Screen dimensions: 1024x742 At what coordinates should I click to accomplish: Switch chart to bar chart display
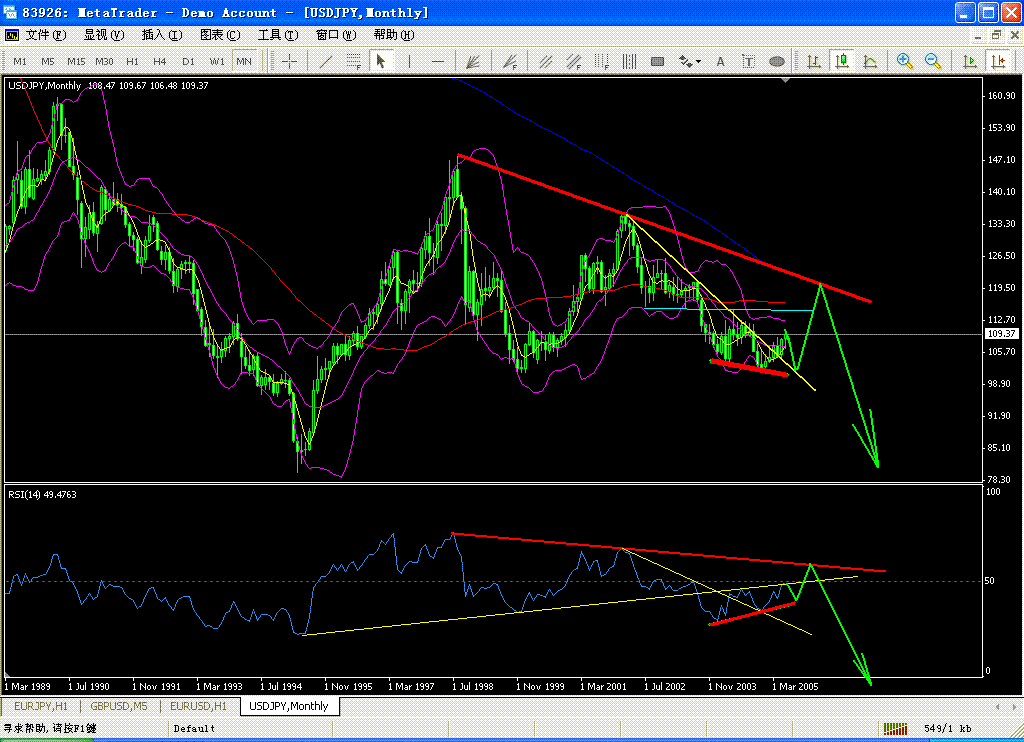pyautogui.click(x=814, y=61)
